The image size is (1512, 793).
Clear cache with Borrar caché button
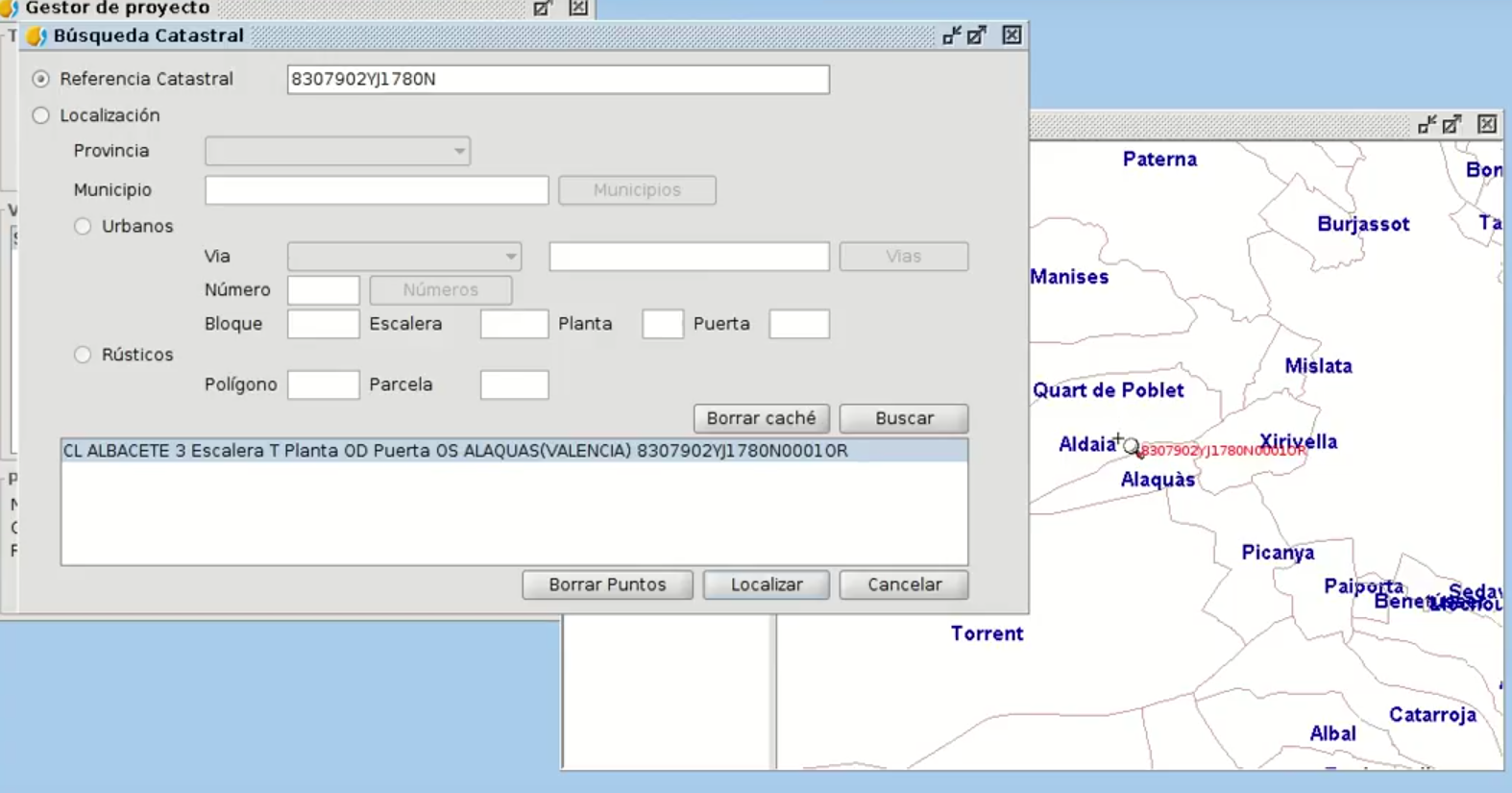click(x=761, y=418)
